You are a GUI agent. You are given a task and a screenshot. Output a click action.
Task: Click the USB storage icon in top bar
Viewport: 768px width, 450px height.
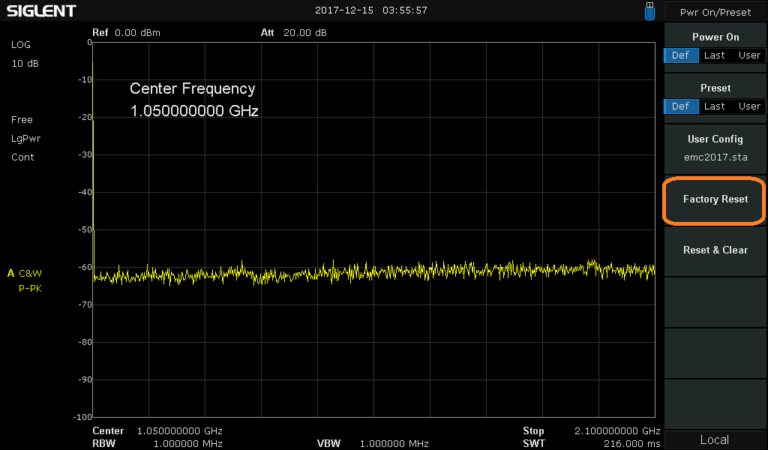pos(651,11)
